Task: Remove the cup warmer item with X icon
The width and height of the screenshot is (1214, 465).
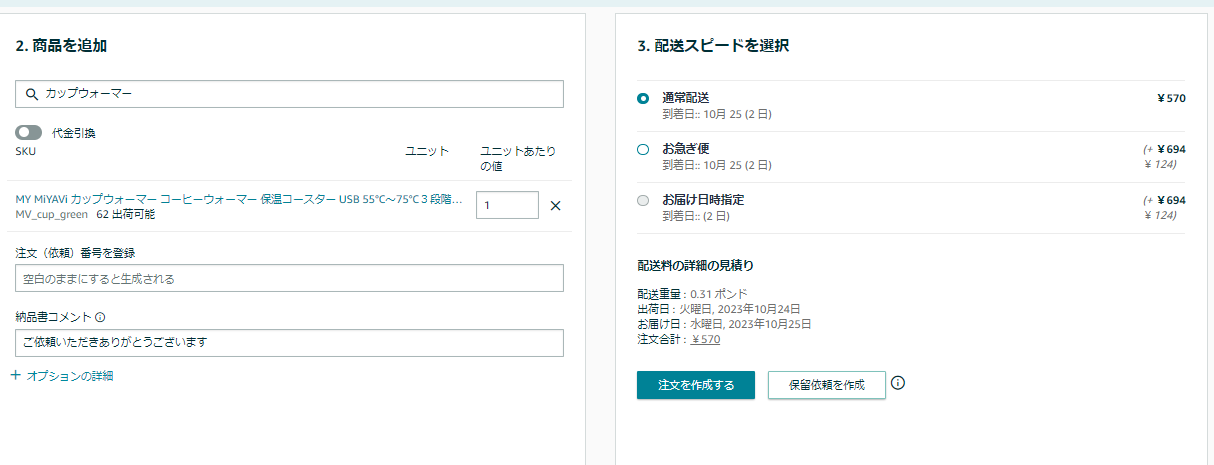Action: pos(556,206)
